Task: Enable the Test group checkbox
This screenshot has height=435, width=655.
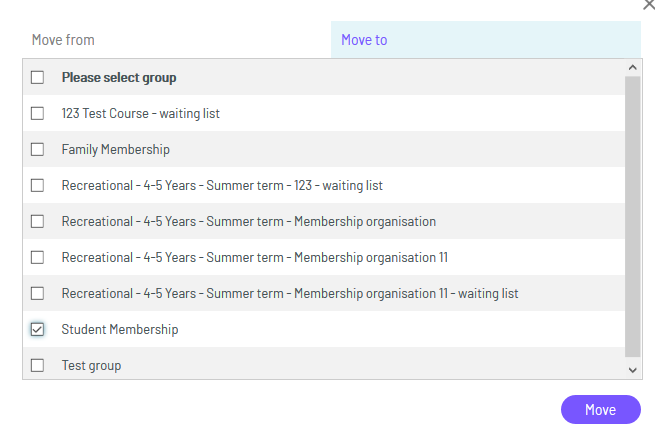Action: (38, 365)
